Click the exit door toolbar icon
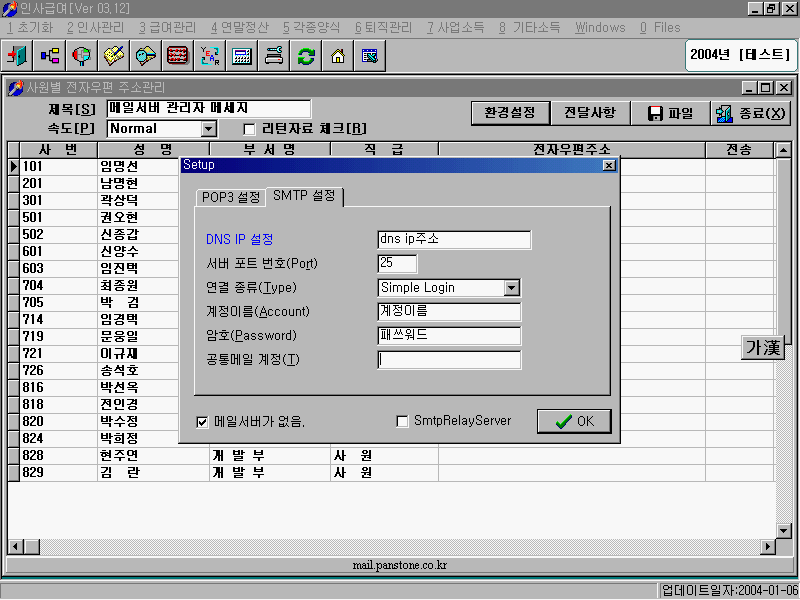 coord(18,56)
